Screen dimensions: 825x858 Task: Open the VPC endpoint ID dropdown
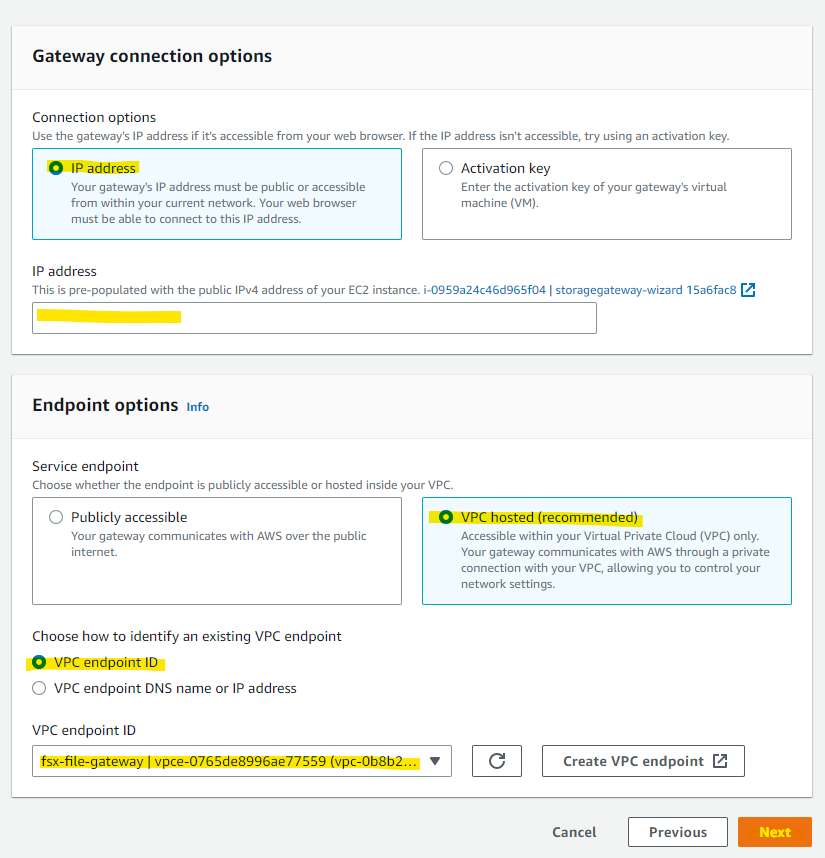tap(434, 761)
